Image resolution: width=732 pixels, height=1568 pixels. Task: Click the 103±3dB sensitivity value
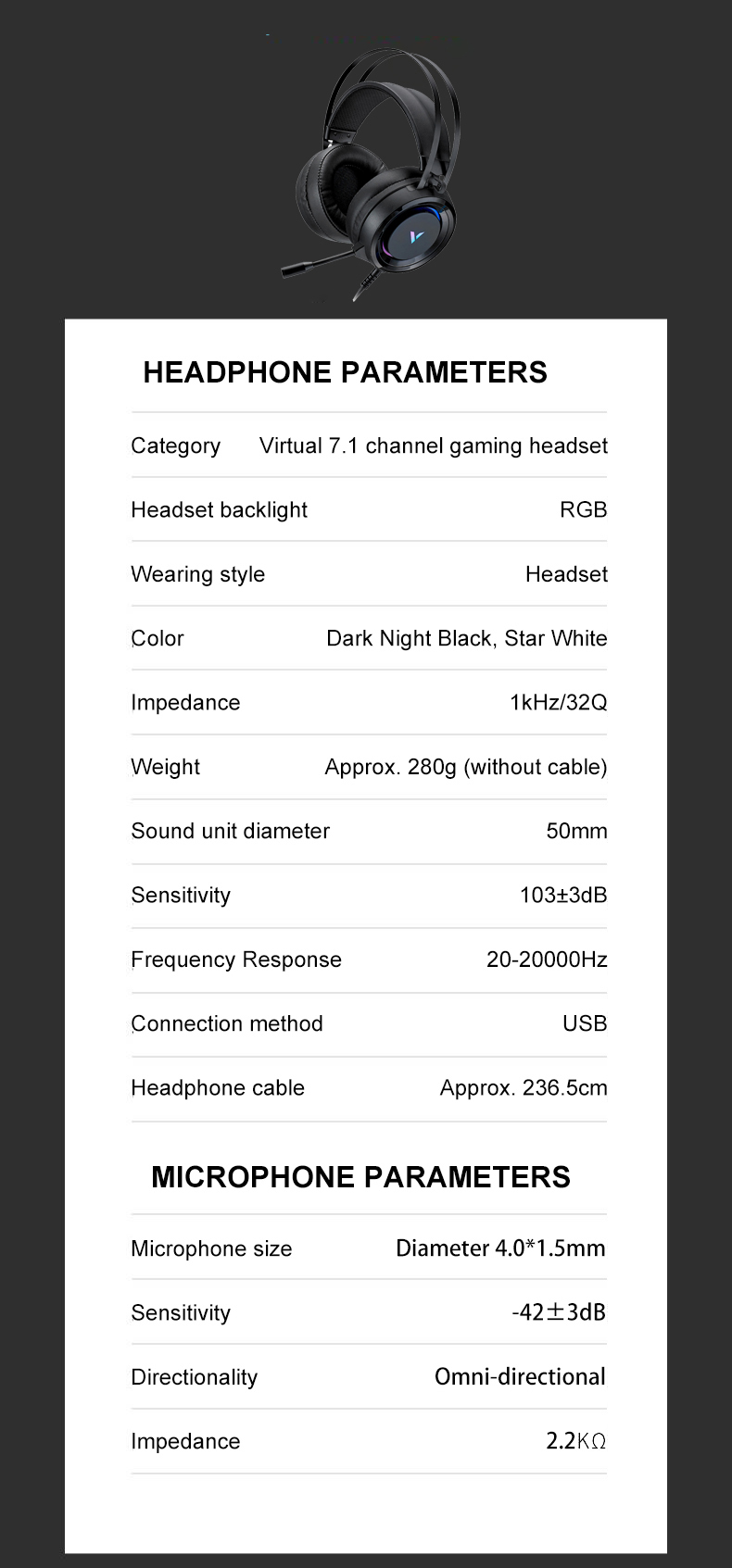(x=562, y=896)
